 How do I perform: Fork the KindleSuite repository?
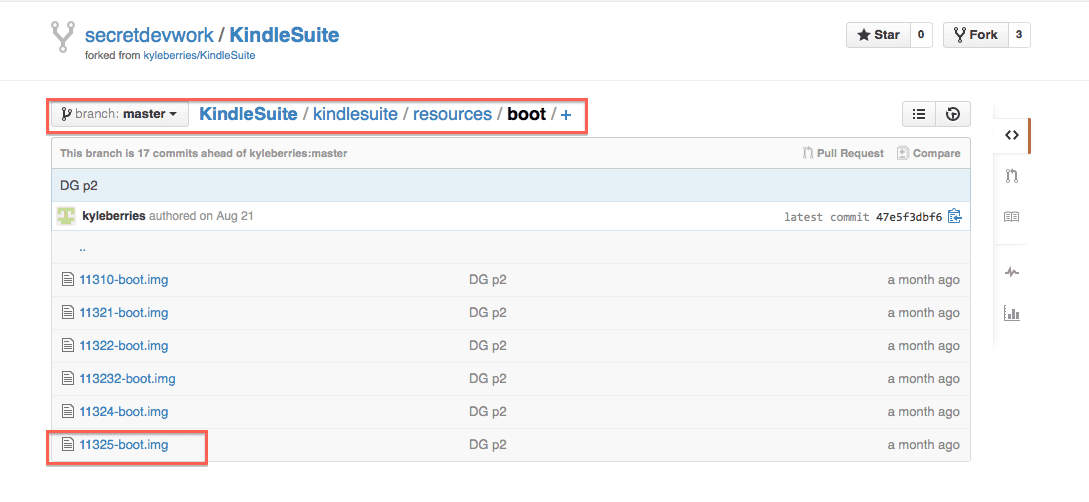click(975, 35)
